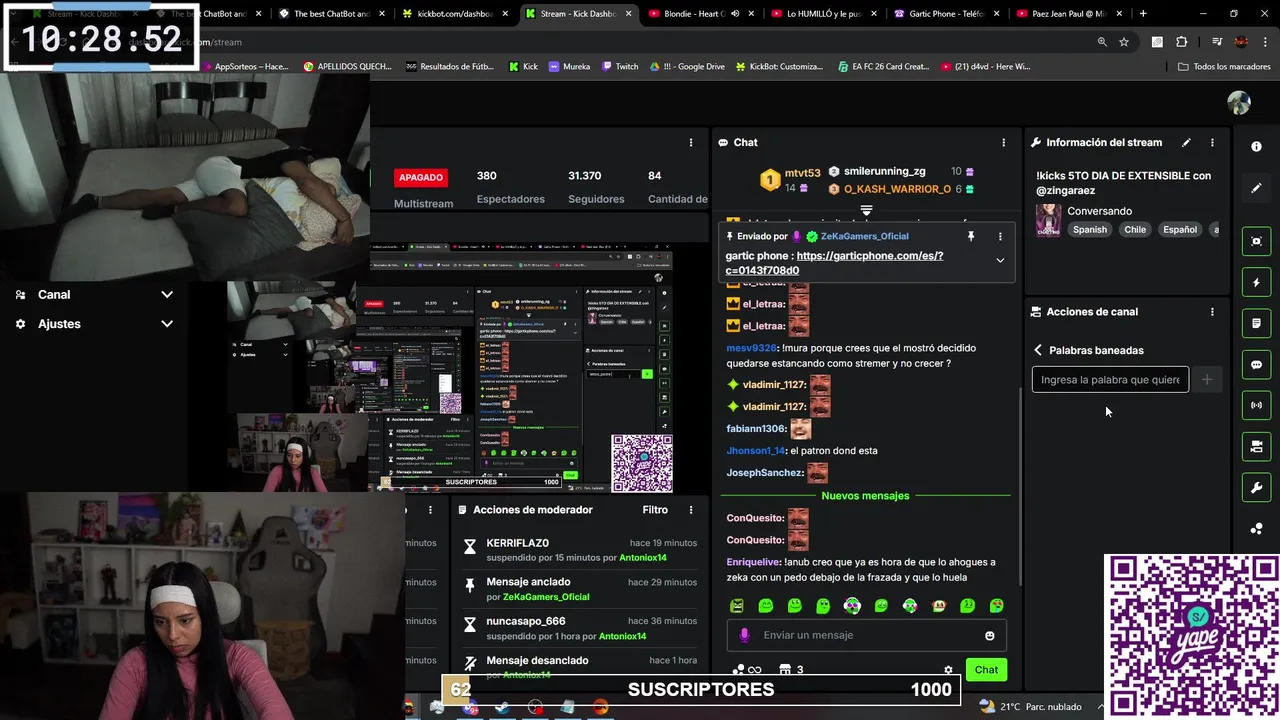Screen dimensions: 1280x720
Task: Click the bookmark star in the address bar
Action: pyautogui.click(x=1124, y=42)
